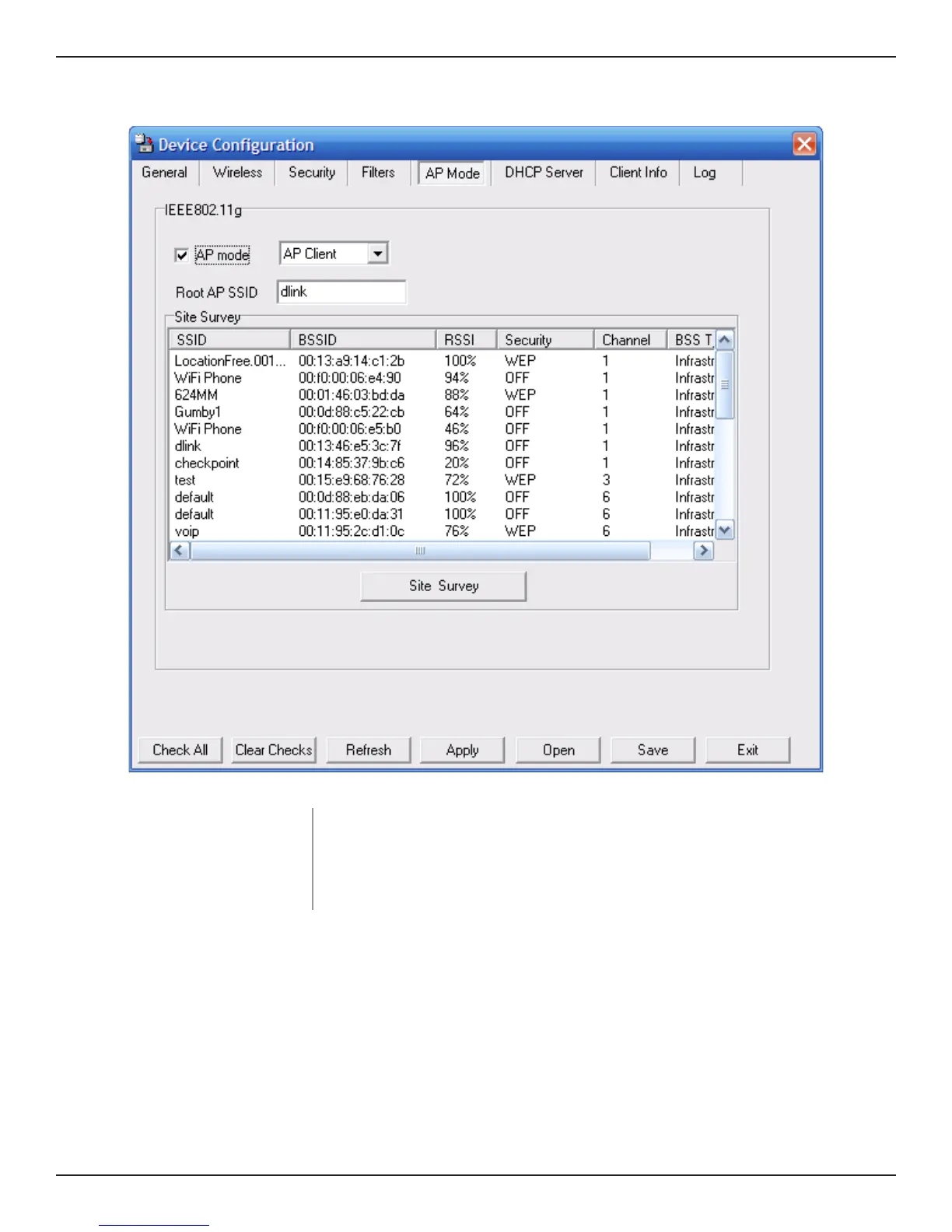Sort by the RSSI column header
This screenshot has width=952, height=1232.
coord(466,340)
